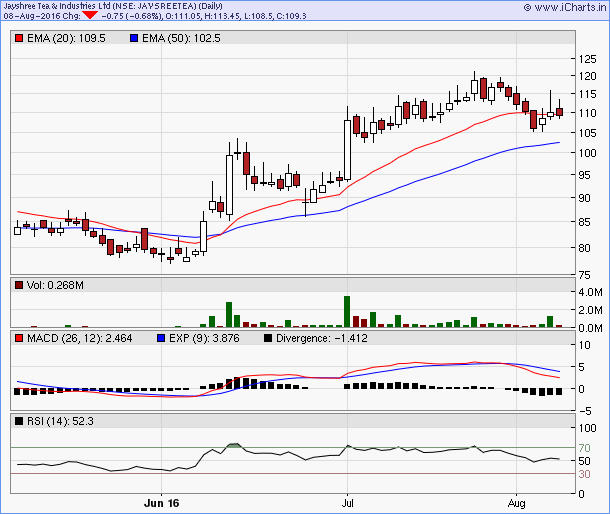Click the Vol: 0.268M label
610x514 pixels.
[55, 285]
